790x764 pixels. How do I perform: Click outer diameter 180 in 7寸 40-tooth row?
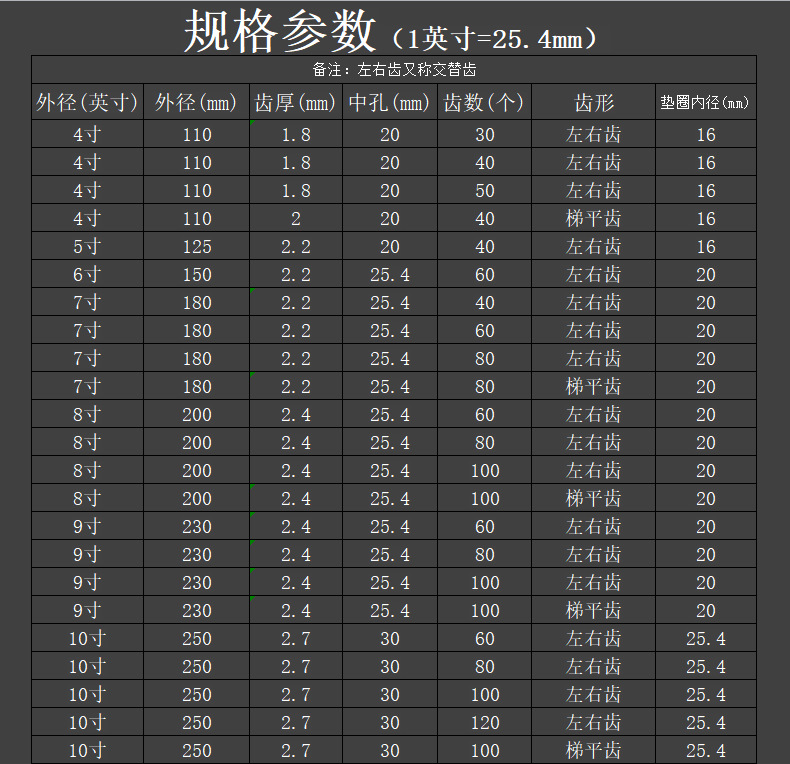pyautogui.click(x=196, y=303)
